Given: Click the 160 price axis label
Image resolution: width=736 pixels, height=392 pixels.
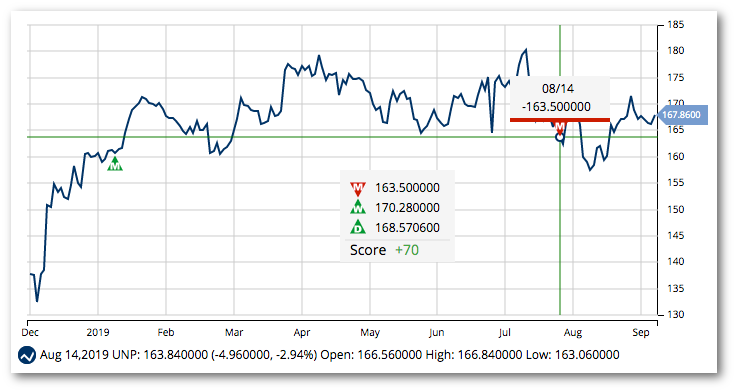Looking at the screenshot, I should click(676, 156).
